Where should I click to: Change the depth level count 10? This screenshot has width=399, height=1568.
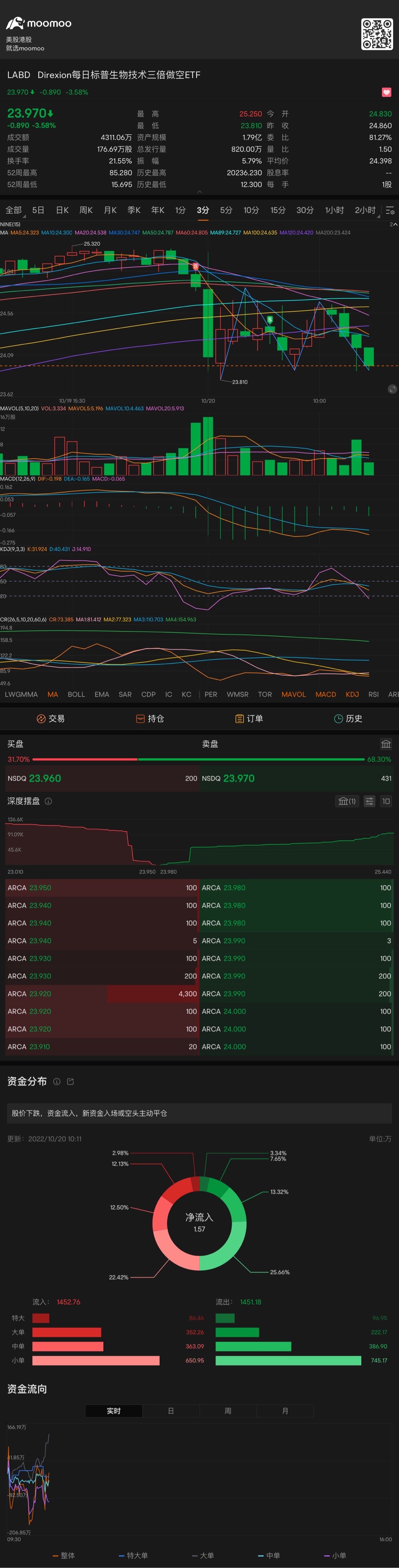[x=386, y=801]
